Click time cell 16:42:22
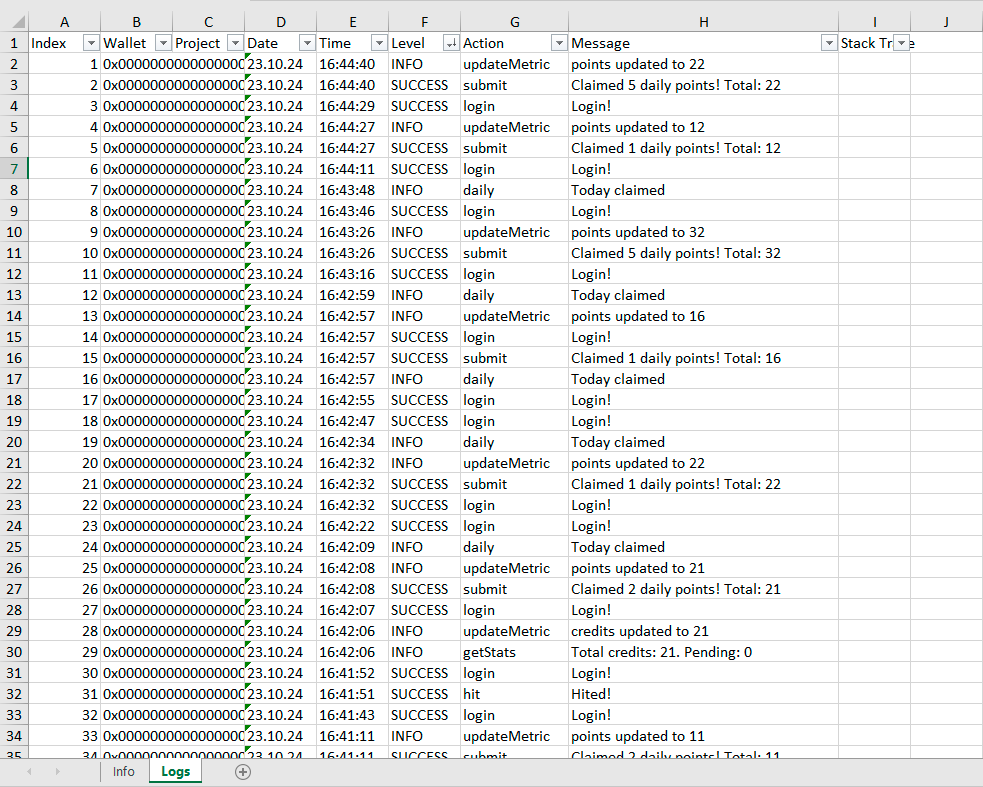This screenshot has width=983, height=787. 352,526
